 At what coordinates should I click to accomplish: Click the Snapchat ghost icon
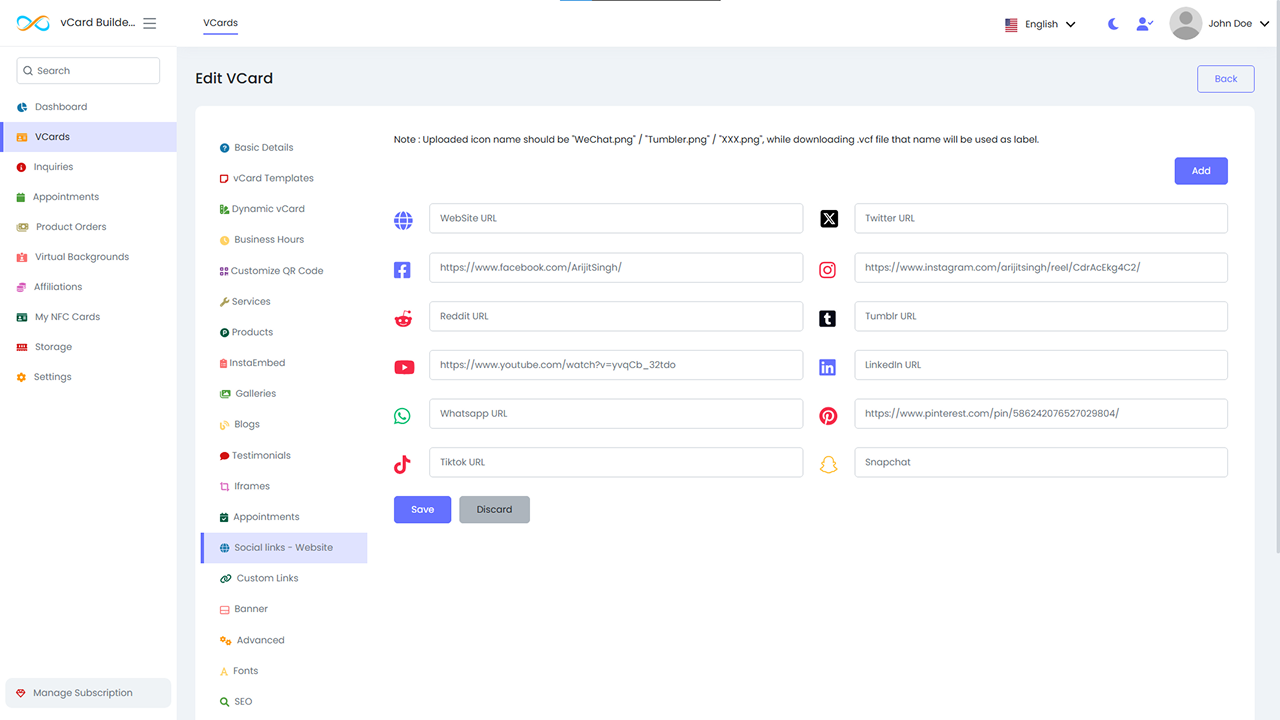coord(828,464)
